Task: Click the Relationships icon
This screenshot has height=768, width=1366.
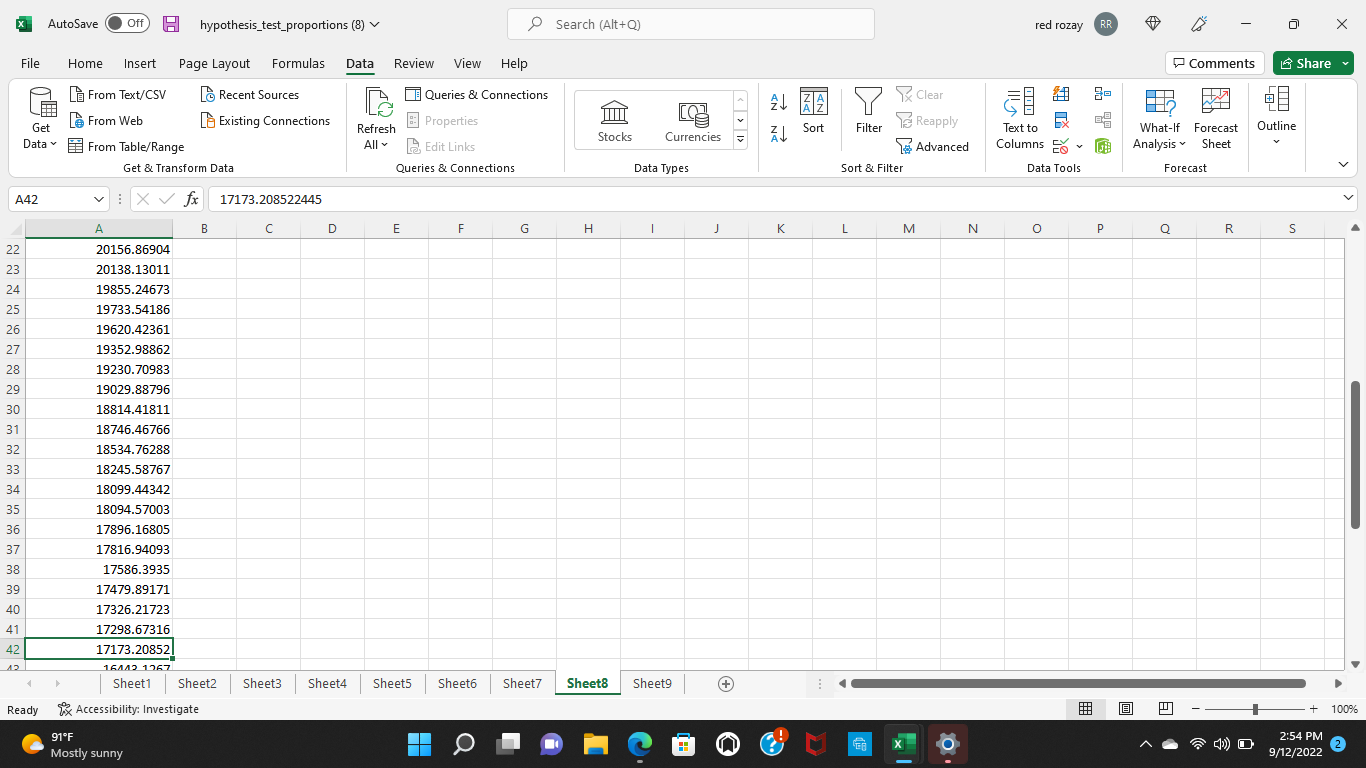Action: pyautogui.click(x=1103, y=120)
